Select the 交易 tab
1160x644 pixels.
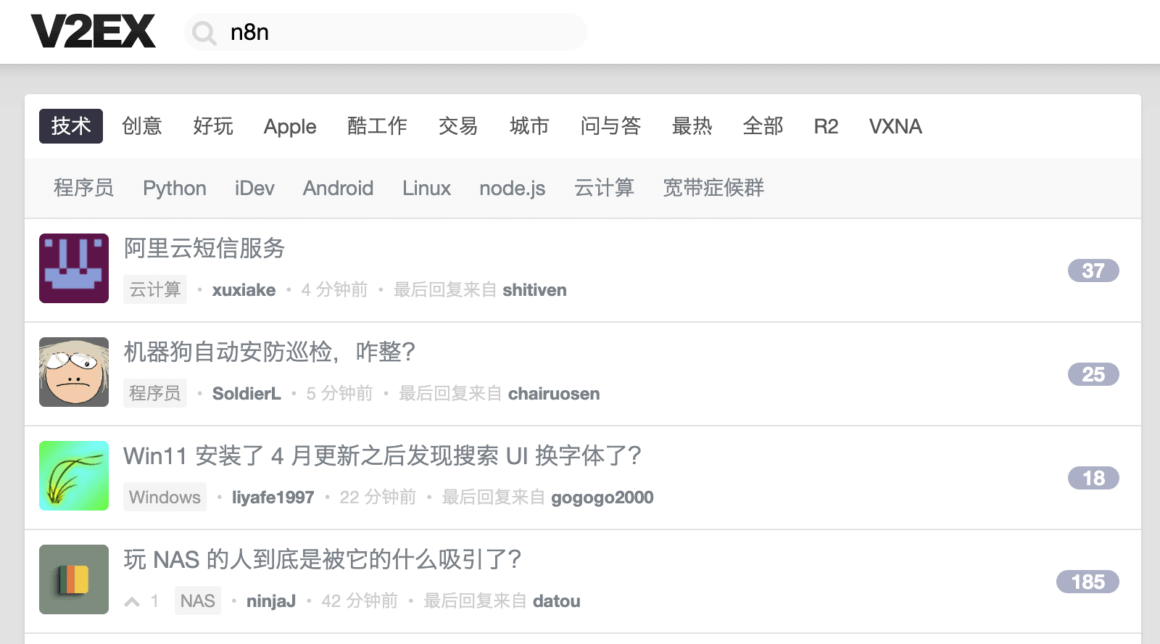pyautogui.click(x=458, y=126)
